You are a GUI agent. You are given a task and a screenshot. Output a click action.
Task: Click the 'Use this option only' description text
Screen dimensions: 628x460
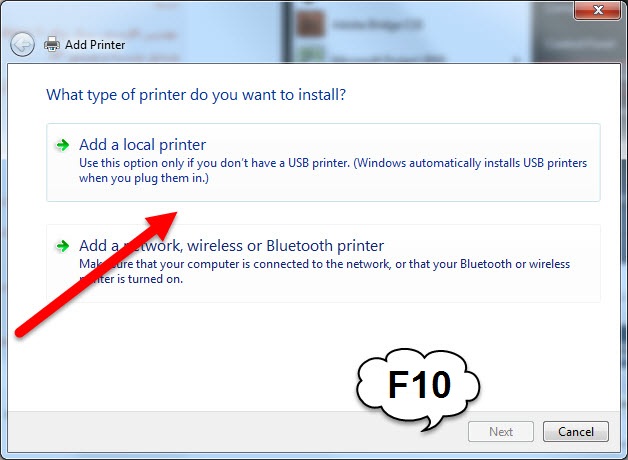(333, 170)
